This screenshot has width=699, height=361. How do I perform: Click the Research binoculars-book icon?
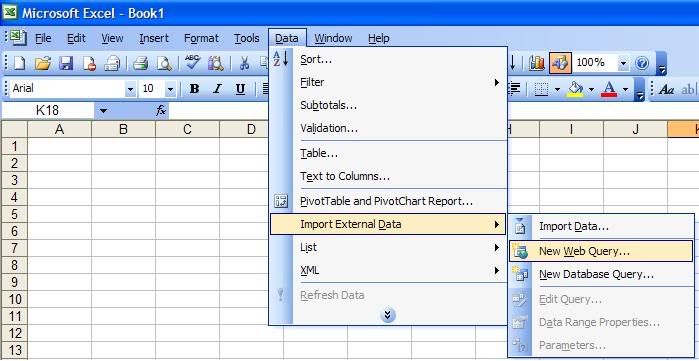tap(216, 63)
